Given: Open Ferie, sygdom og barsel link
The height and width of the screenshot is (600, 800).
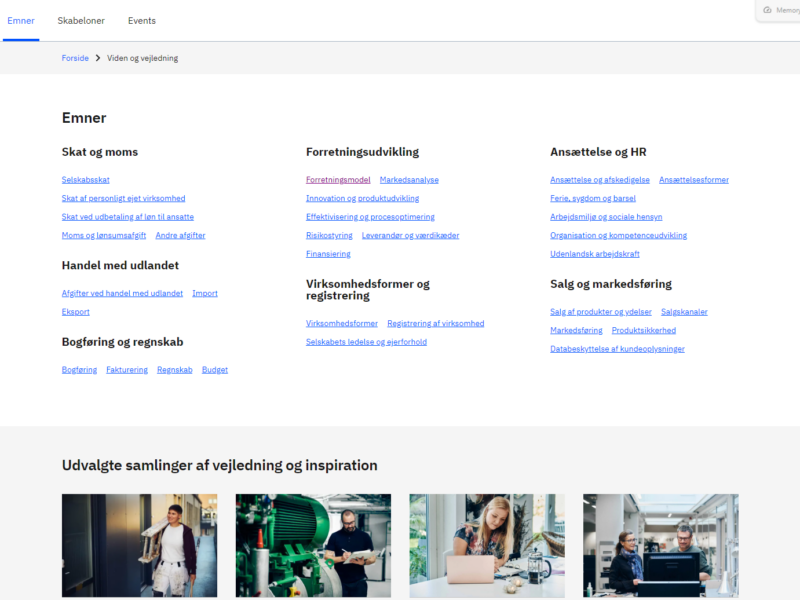Looking at the screenshot, I should click(x=592, y=198).
